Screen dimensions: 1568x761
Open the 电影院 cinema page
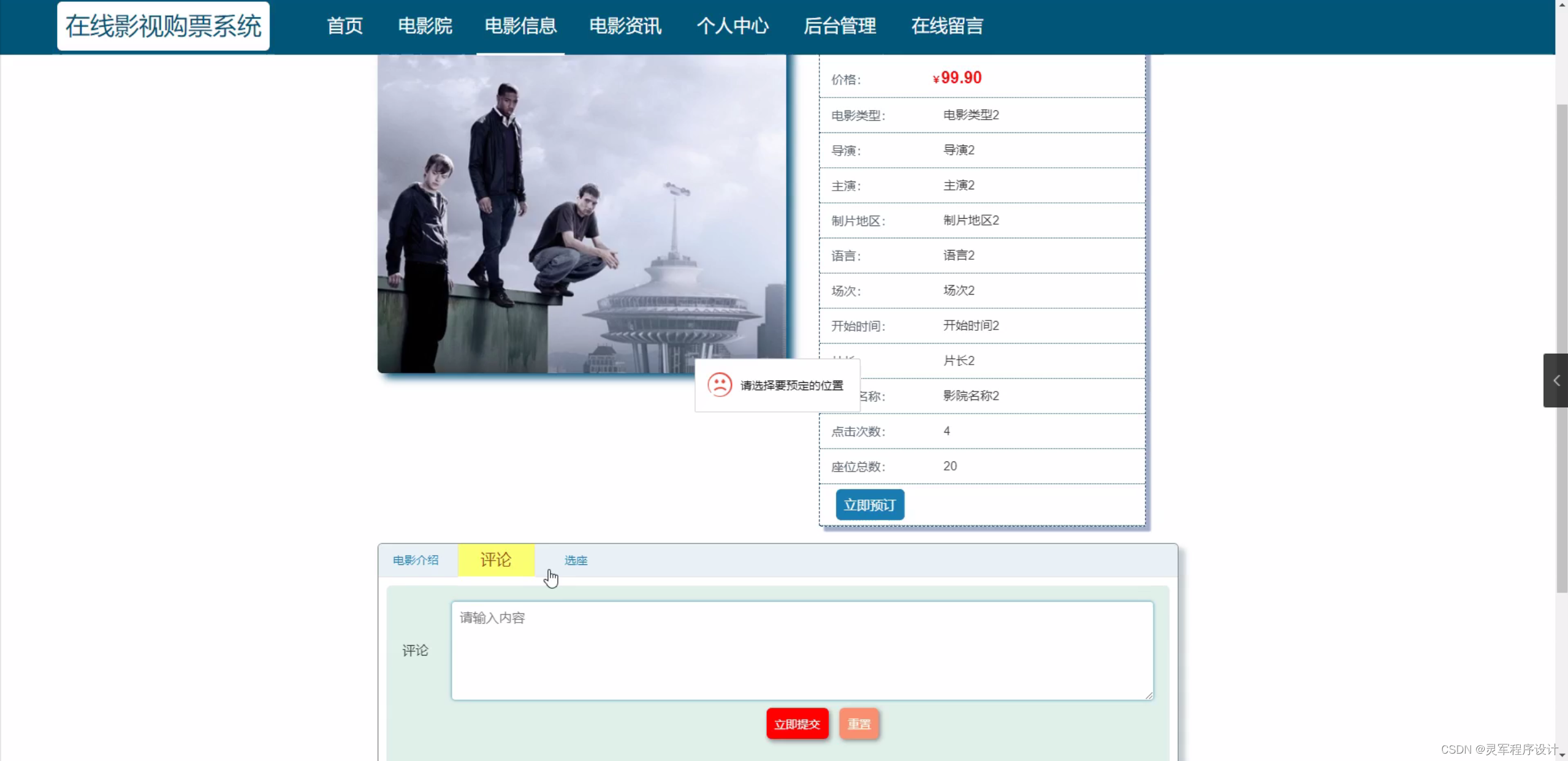pyautogui.click(x=424, y=26)
